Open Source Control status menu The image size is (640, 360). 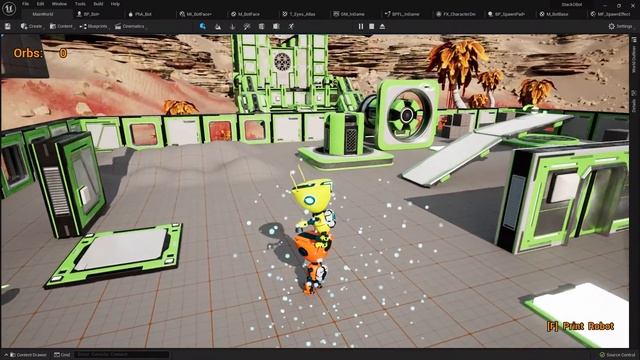pyautogui.click(x=617, y=355)
